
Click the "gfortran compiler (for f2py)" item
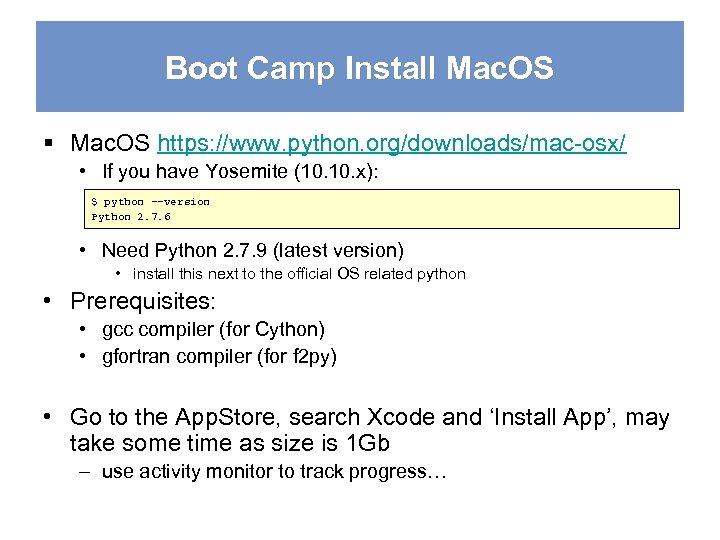[x=219, y=356]
